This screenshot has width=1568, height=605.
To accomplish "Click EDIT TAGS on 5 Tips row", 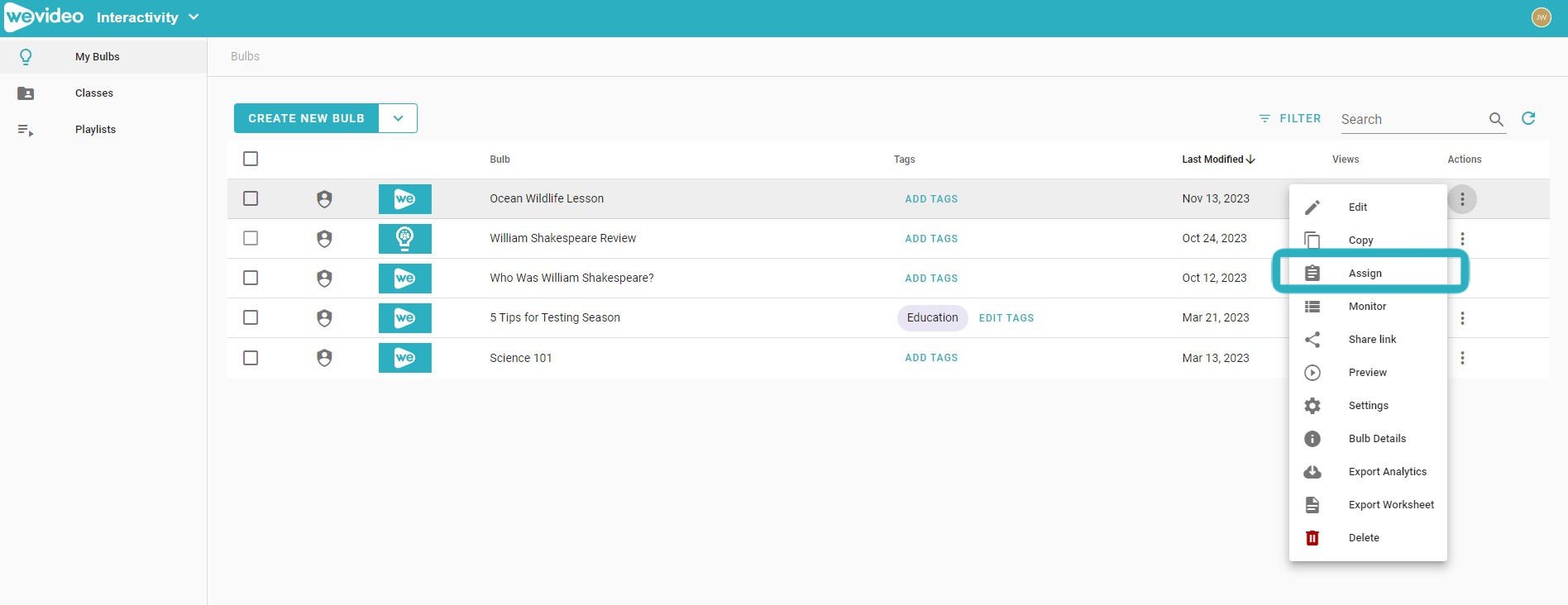I will [1006, 318].
